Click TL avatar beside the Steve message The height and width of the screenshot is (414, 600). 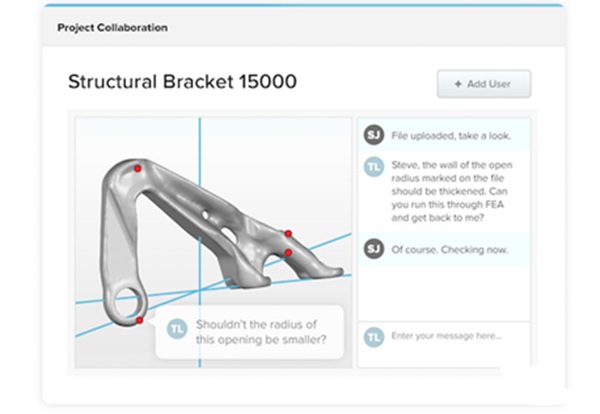point(374,168)
